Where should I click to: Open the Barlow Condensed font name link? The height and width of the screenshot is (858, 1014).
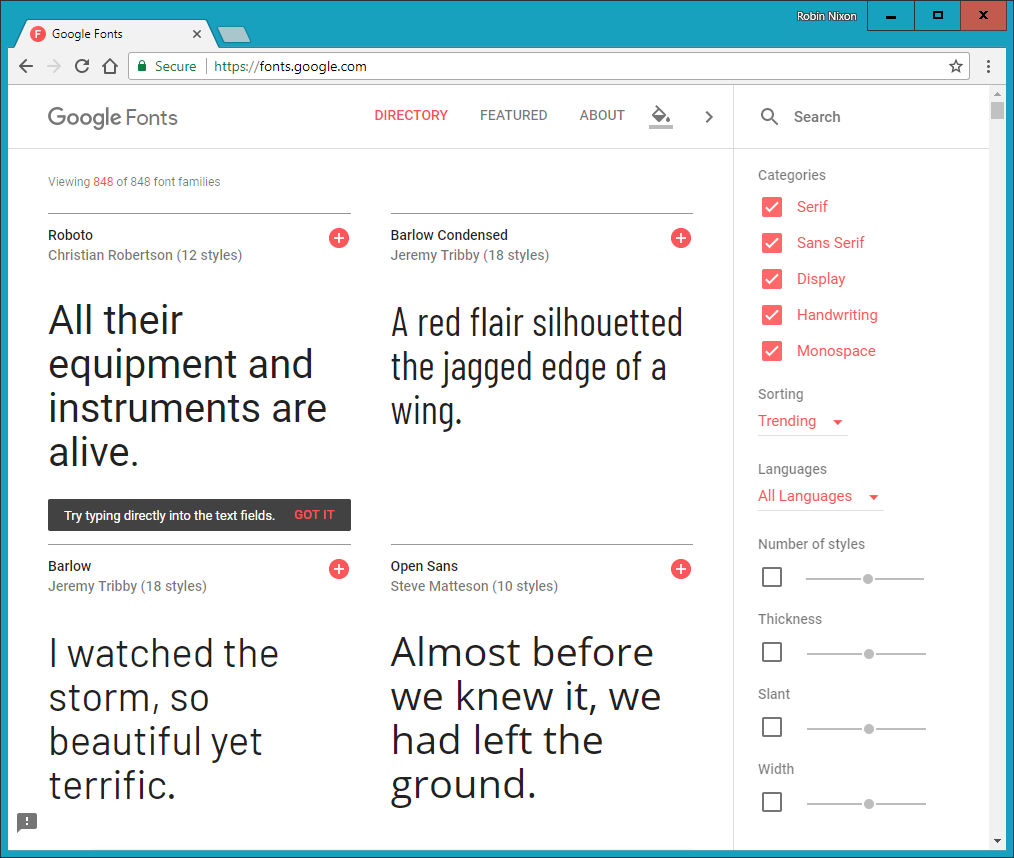click(449, 235)
